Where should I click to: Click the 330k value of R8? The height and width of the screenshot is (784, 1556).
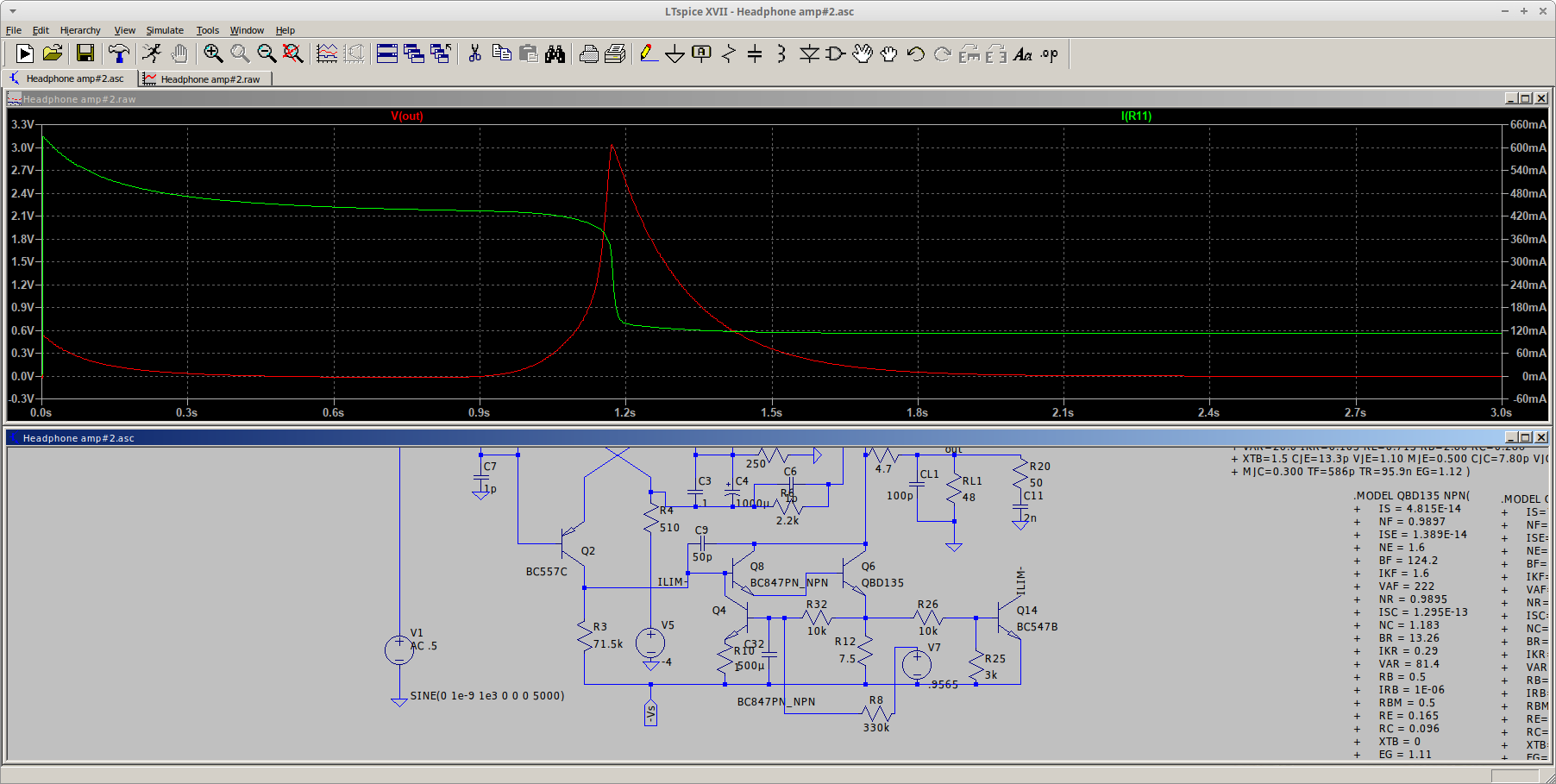[x=876, y=727]
